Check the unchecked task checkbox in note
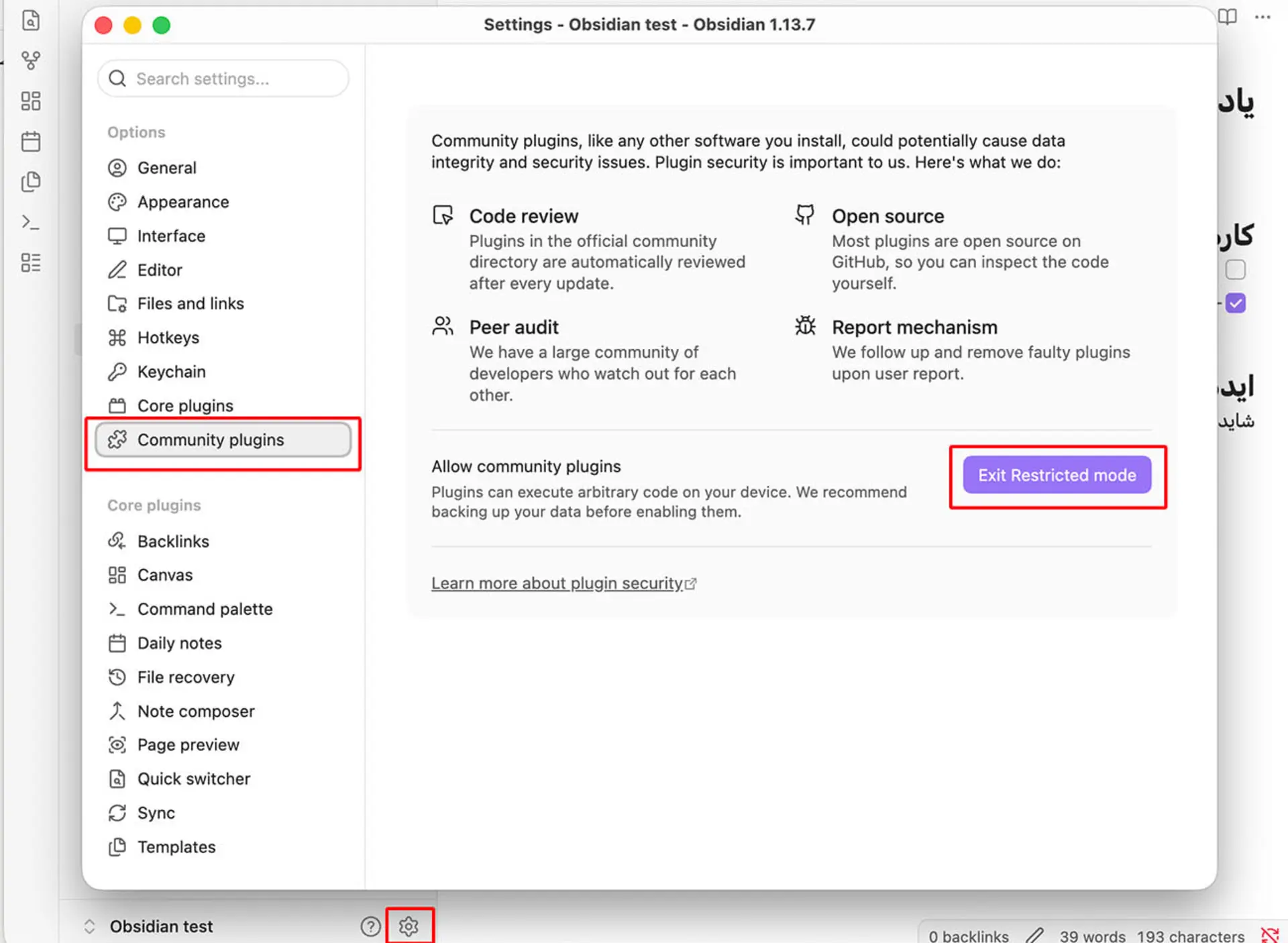The image size is (1288, 943). (x=1235, y=270)
